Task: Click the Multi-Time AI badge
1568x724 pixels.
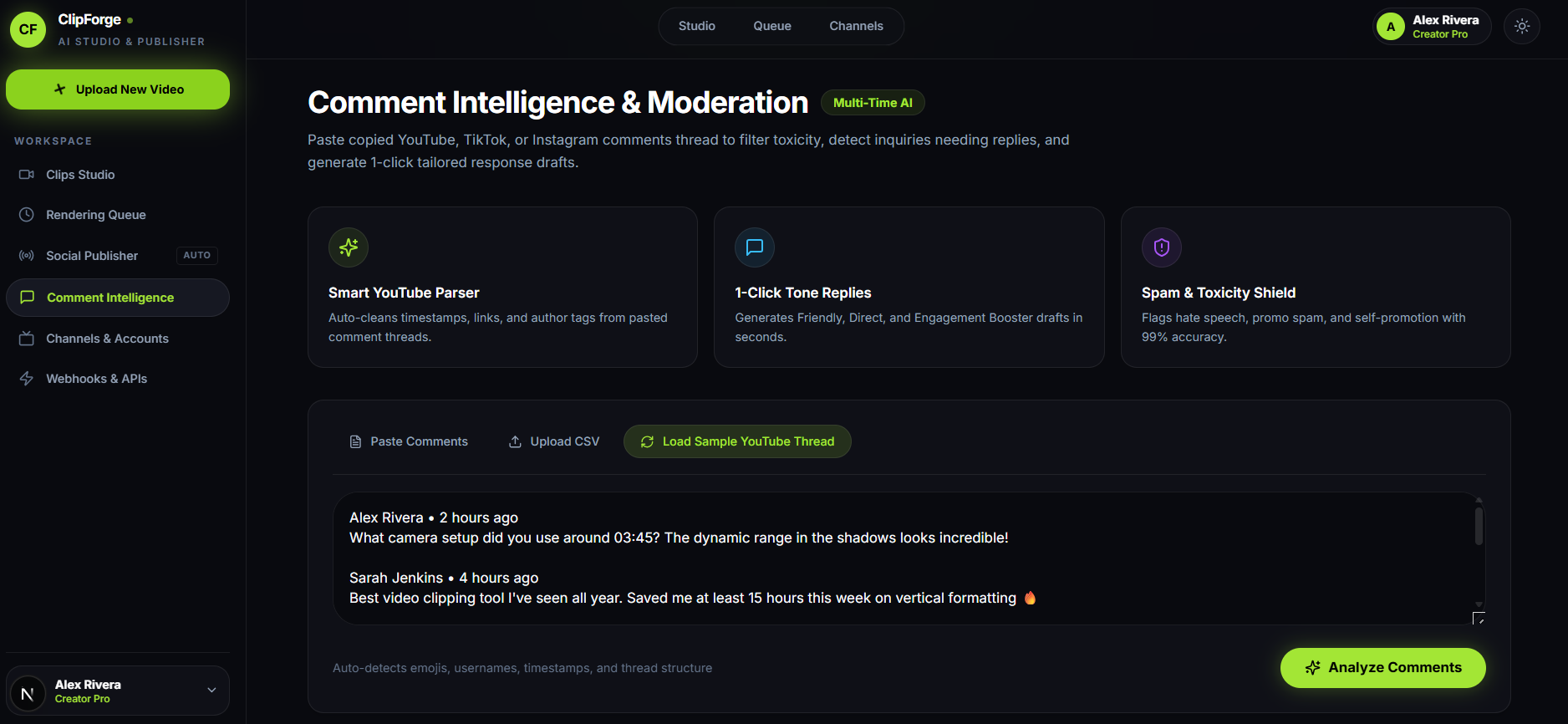Action: pyautogui.click(x=873, y=103)
